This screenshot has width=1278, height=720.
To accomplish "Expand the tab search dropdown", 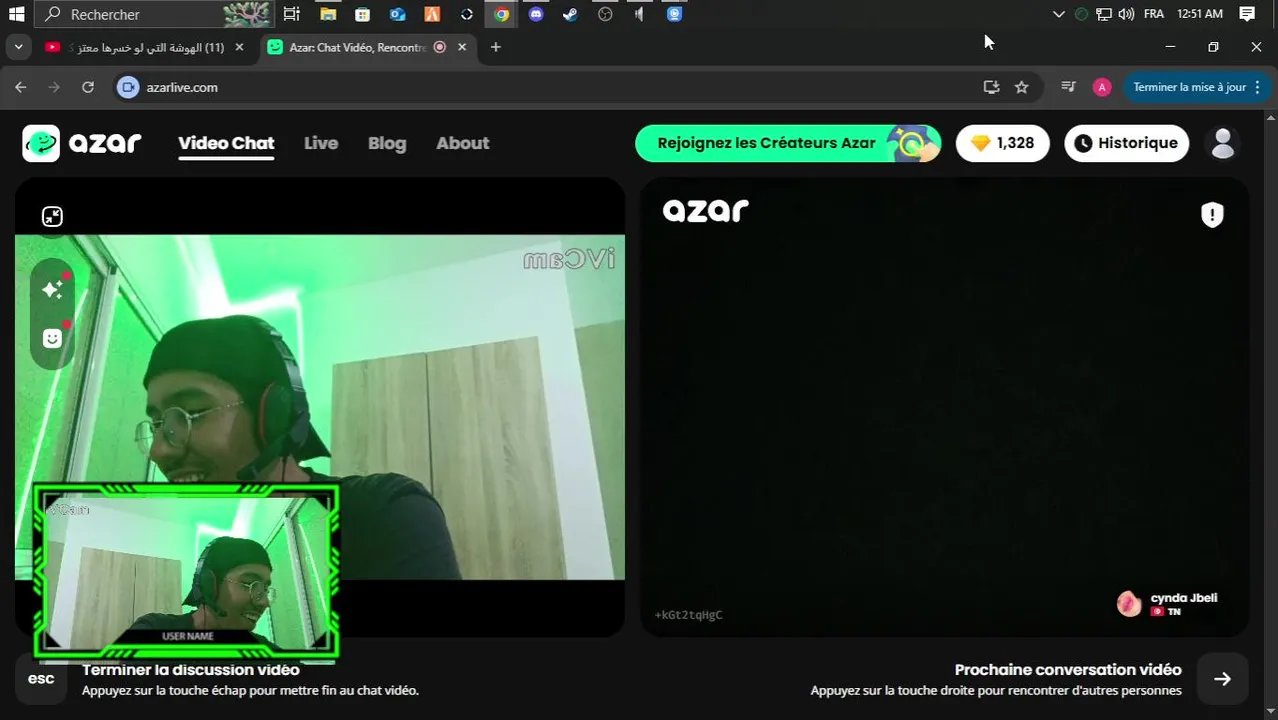I will [x=18, y=47].
